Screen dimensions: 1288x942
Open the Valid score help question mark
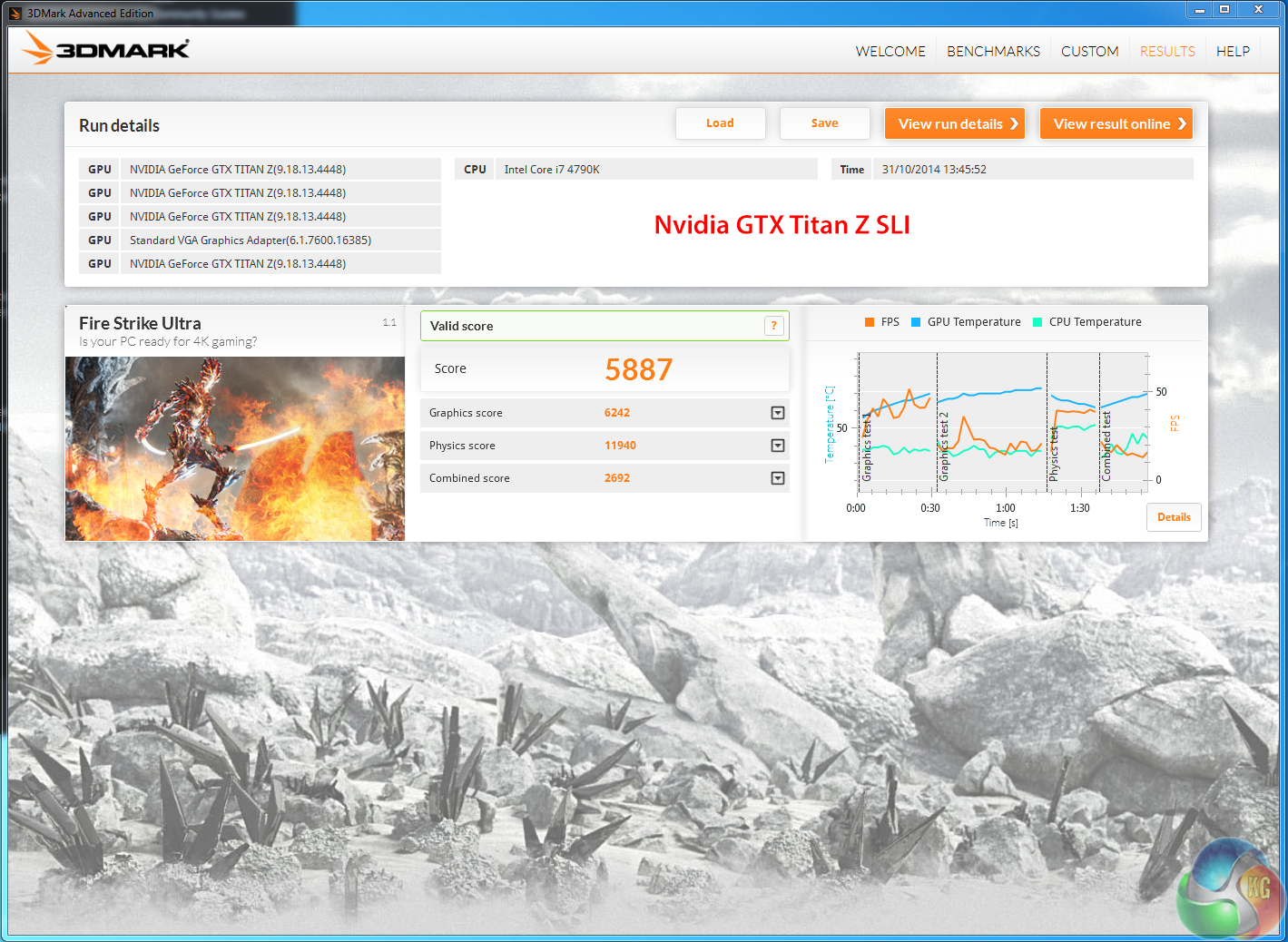coord(774,326)
